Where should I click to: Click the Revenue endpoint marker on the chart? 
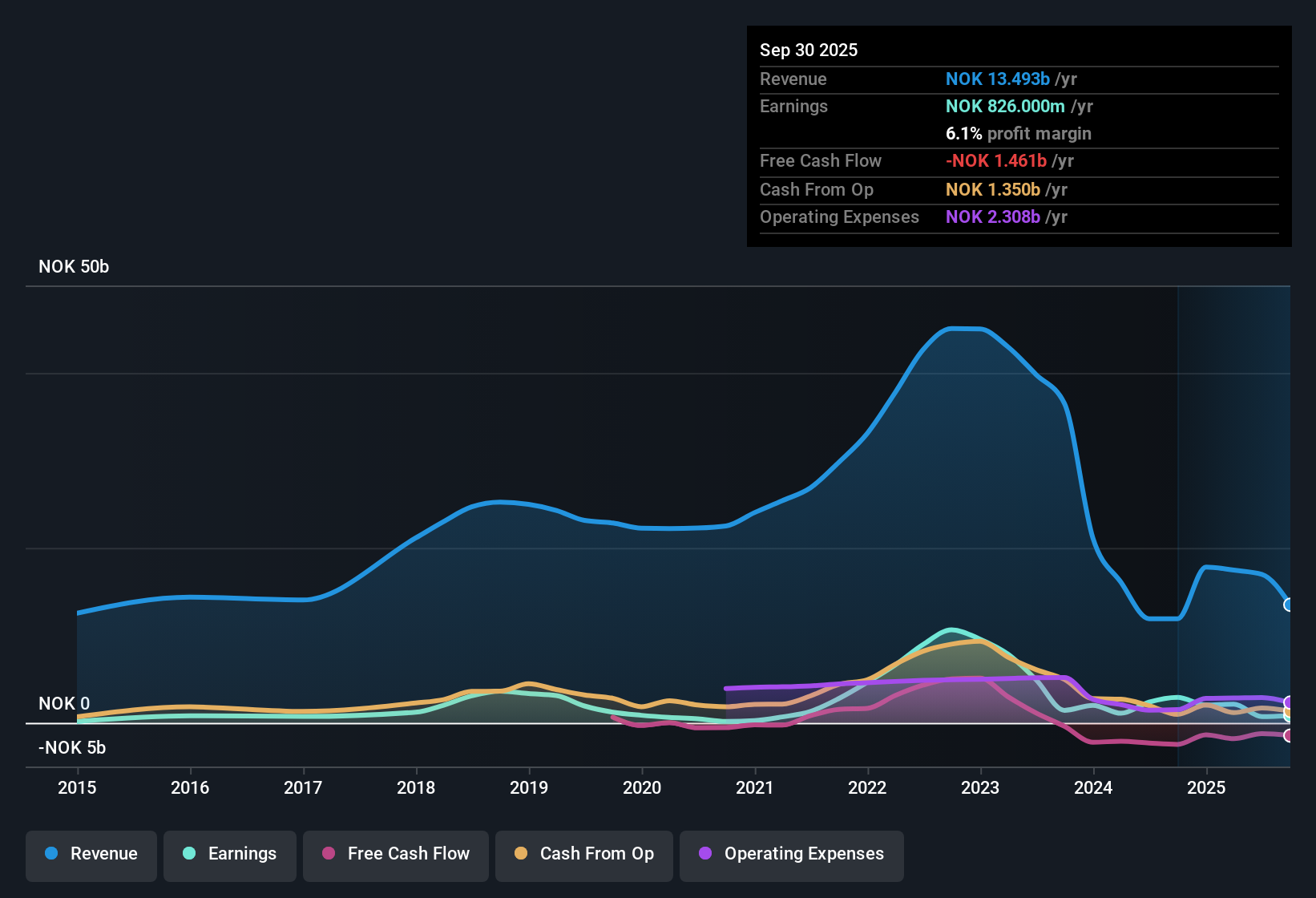coord(1289,605)
